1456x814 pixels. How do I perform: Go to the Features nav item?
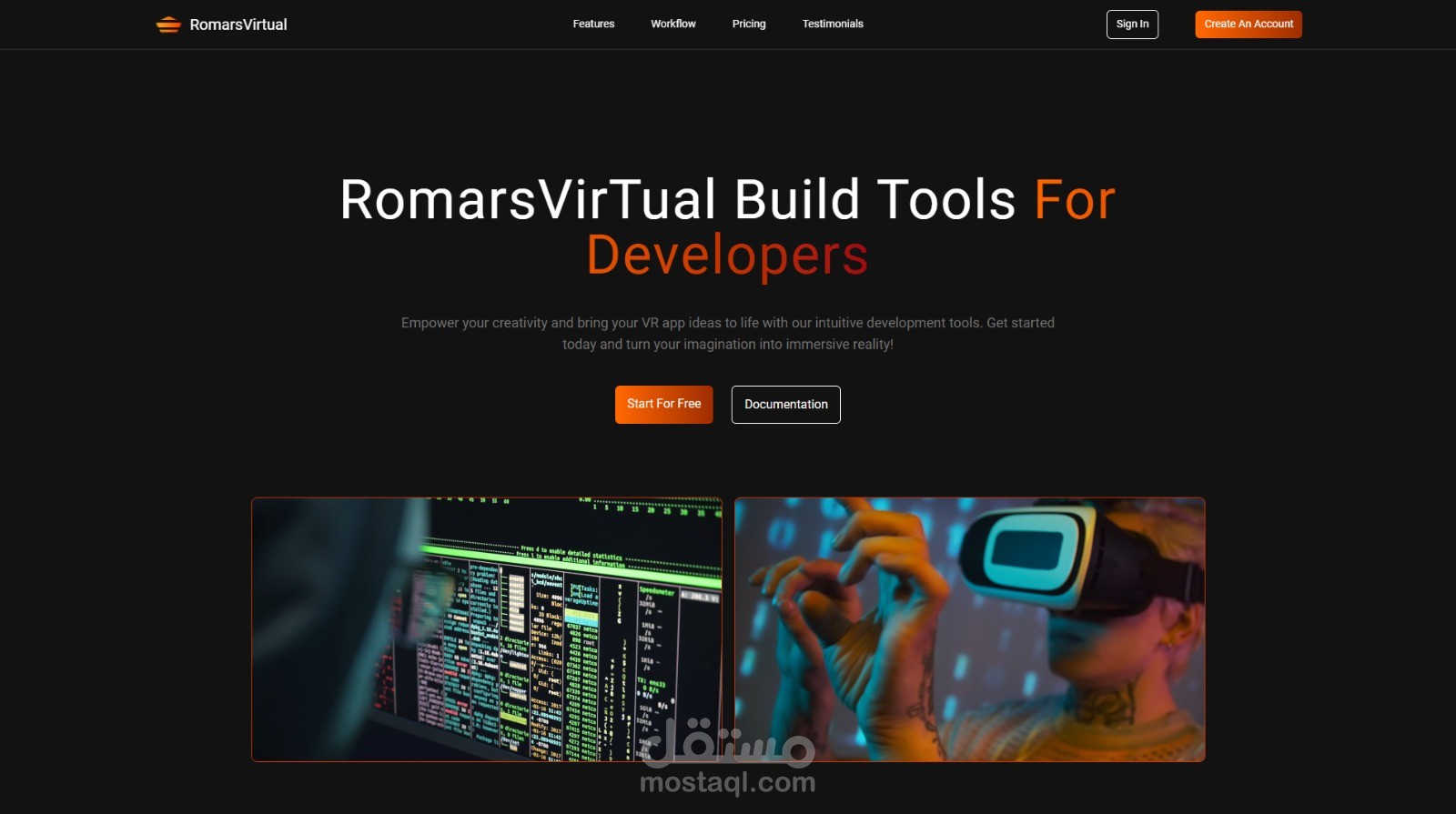point(593,24)
